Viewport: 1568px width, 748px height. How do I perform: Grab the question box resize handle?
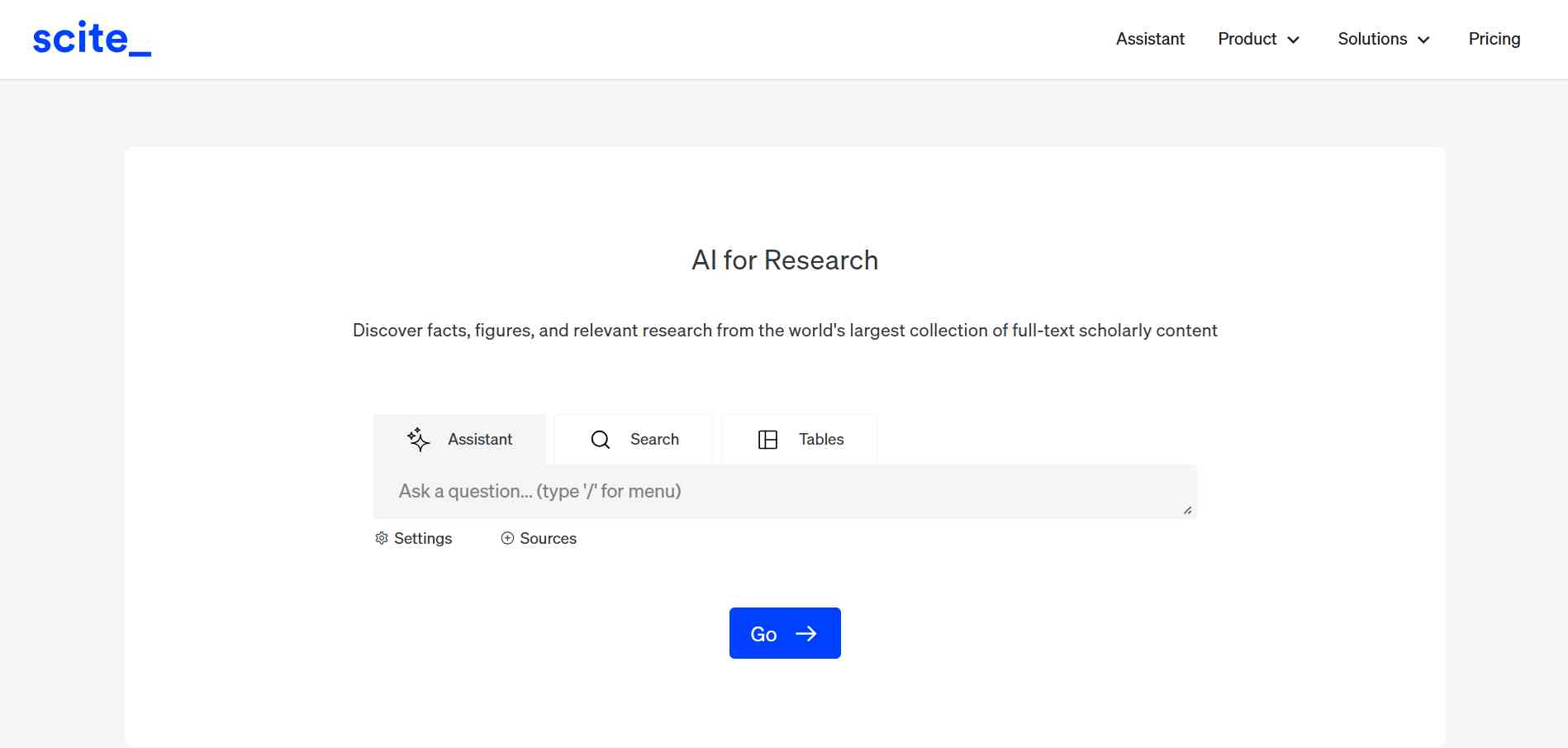(x=1187, y=510)
